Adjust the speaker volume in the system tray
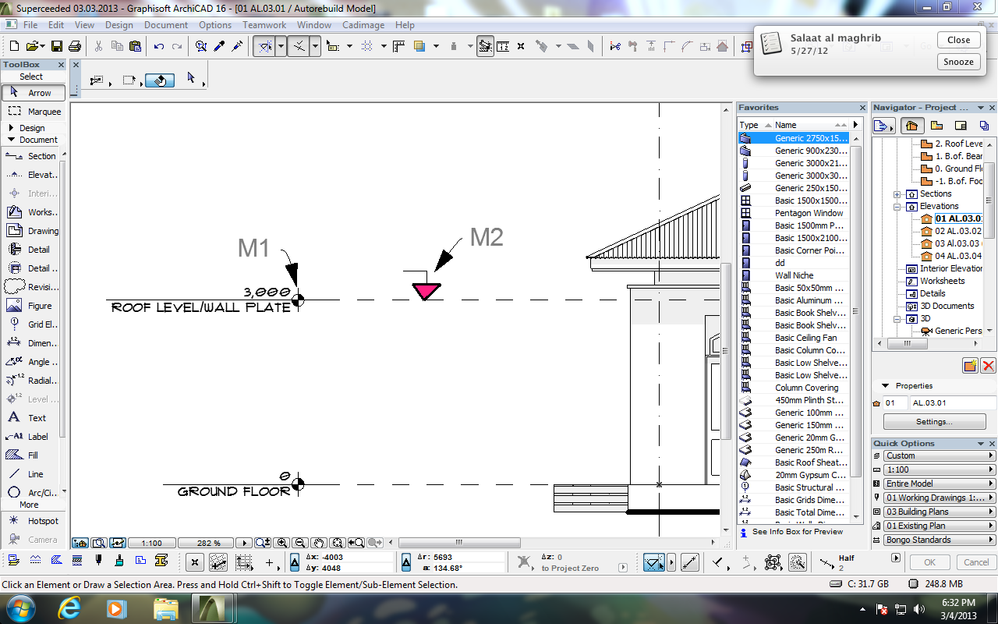Screen dimensions: 998x624 [x=920, y=607]
